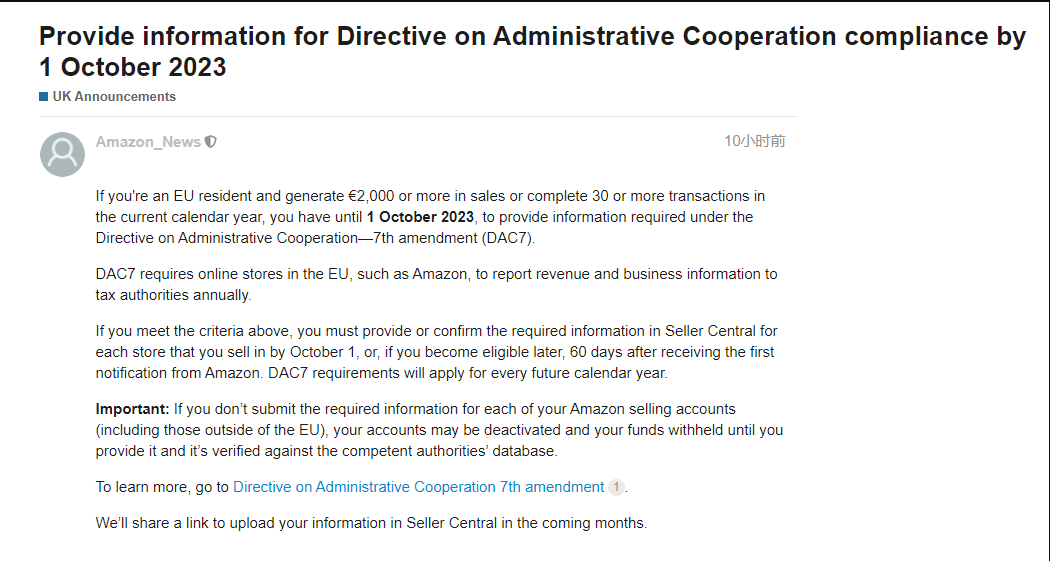Click the post timestamp 10小时前
This screenshot has height=561, width=1050.
pyautogui.click(x=755, y=141)
